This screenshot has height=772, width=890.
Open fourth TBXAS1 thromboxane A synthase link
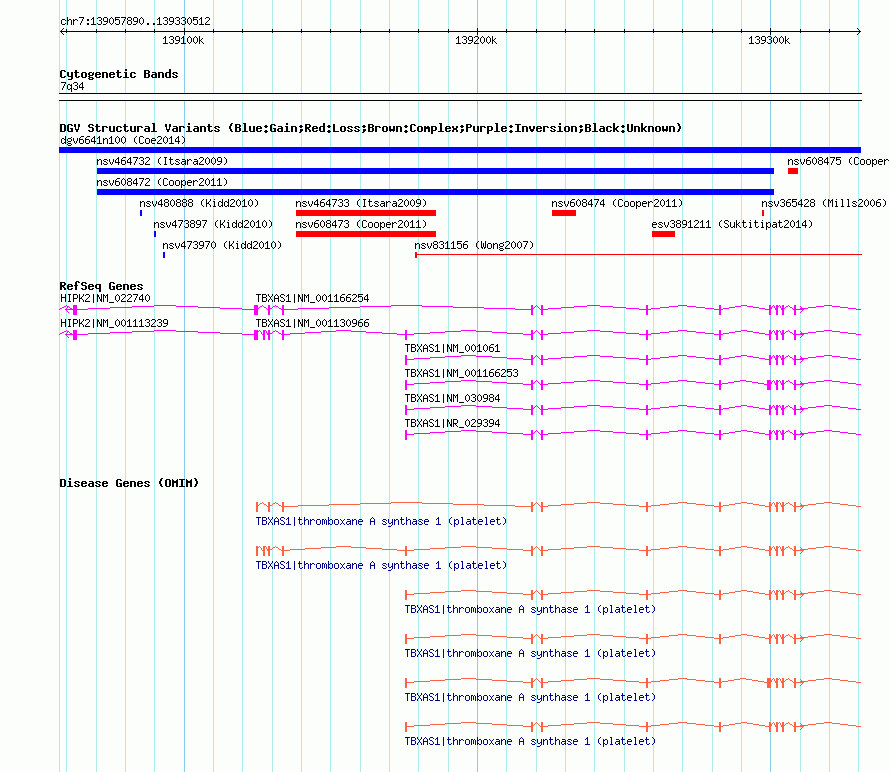tap(530, 653)
